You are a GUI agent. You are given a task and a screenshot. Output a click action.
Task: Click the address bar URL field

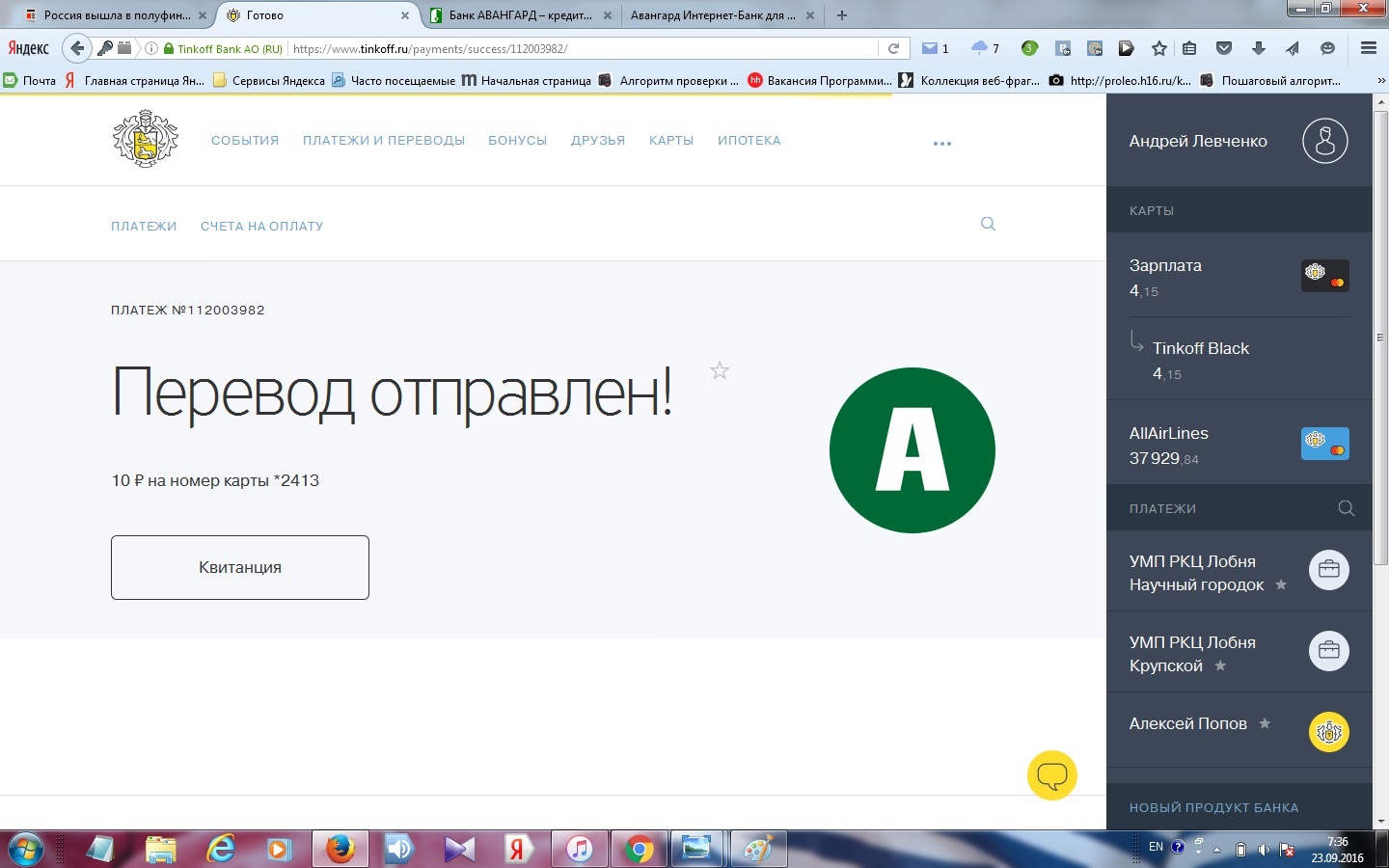583,48
